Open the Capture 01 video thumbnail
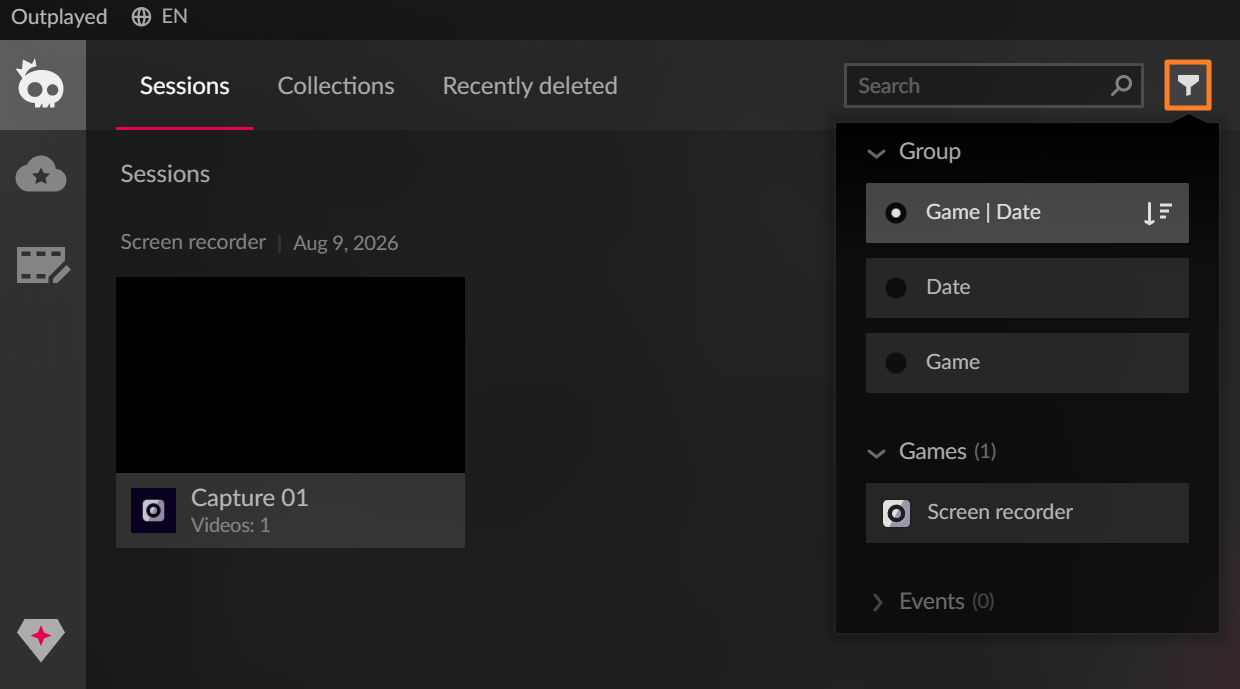The image size is (1240, 689). click(290, 375)
